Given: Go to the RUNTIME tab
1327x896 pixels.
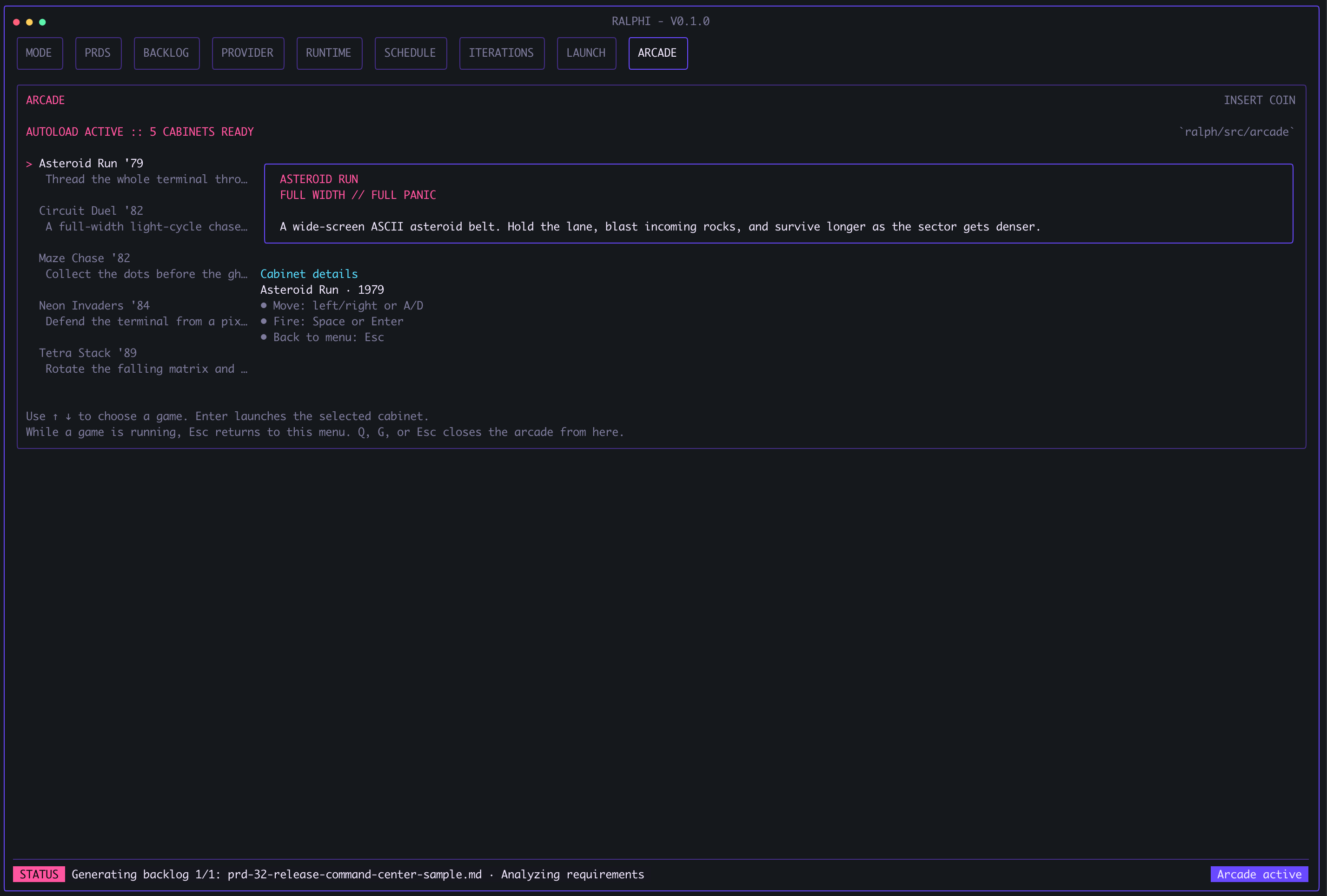Looking at the screenshot, I should pyautogui.click(x=329, y=53).
